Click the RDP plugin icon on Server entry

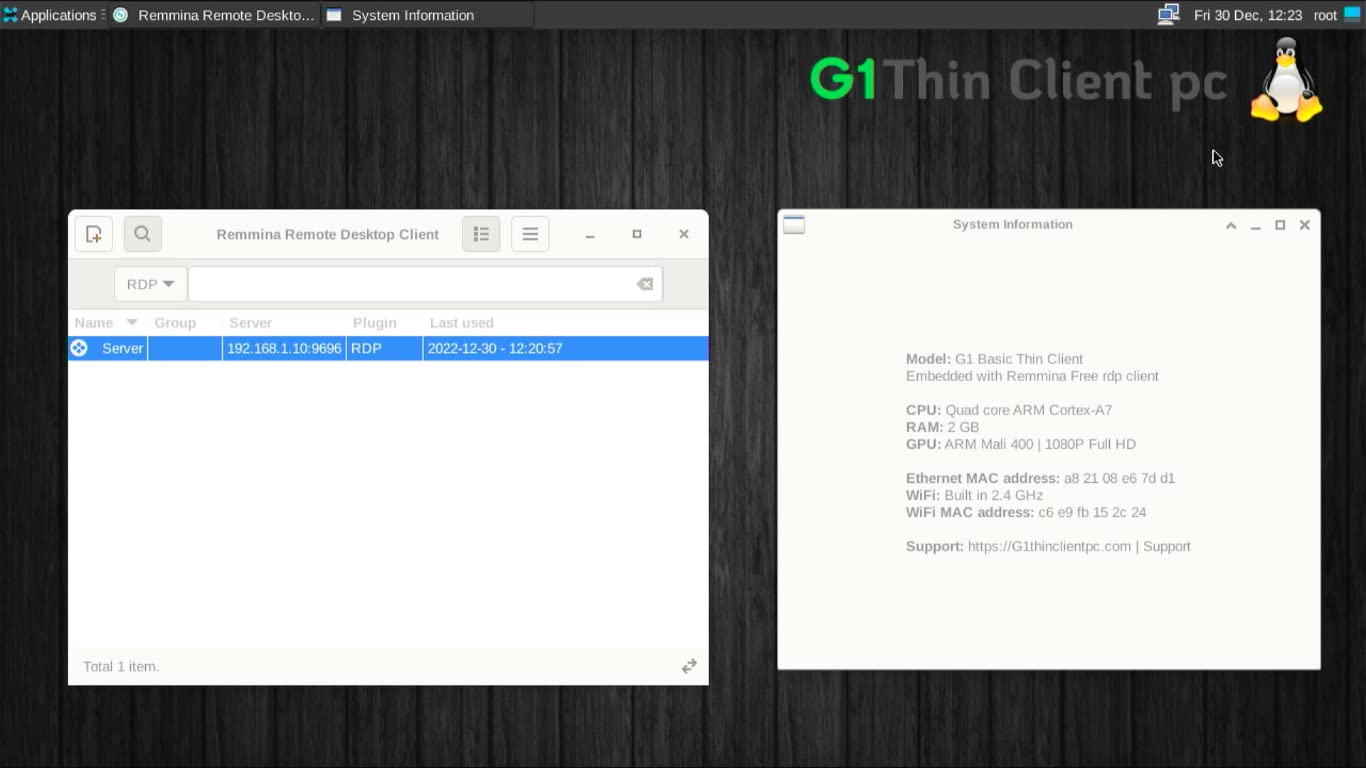(x=79, y=348)
